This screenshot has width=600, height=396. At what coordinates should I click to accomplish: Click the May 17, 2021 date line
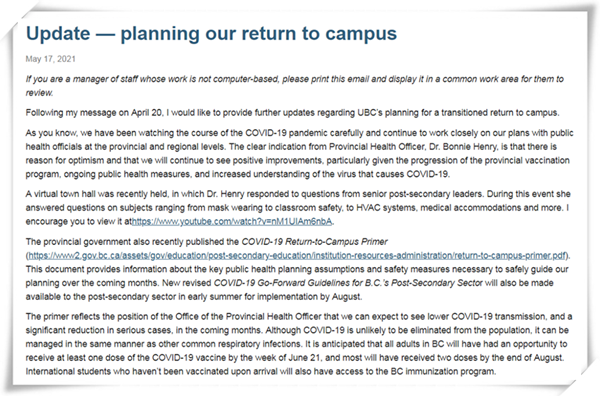(51, 59)
